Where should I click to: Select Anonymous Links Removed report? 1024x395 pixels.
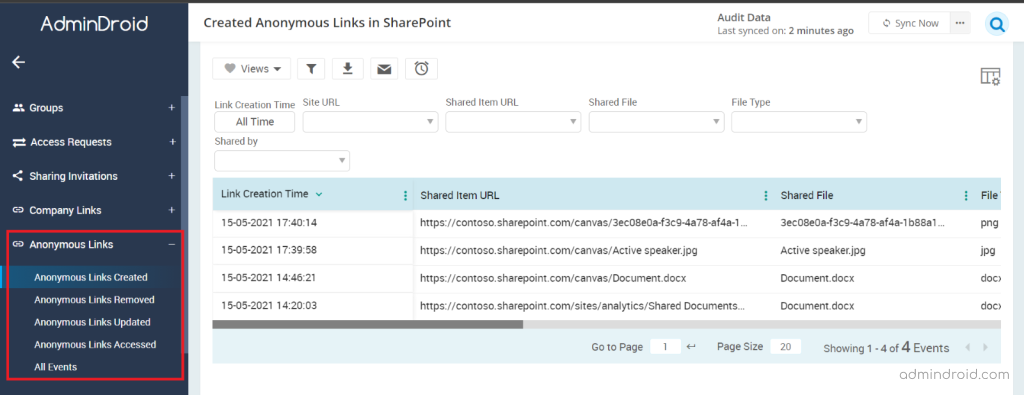coord(94,300)
